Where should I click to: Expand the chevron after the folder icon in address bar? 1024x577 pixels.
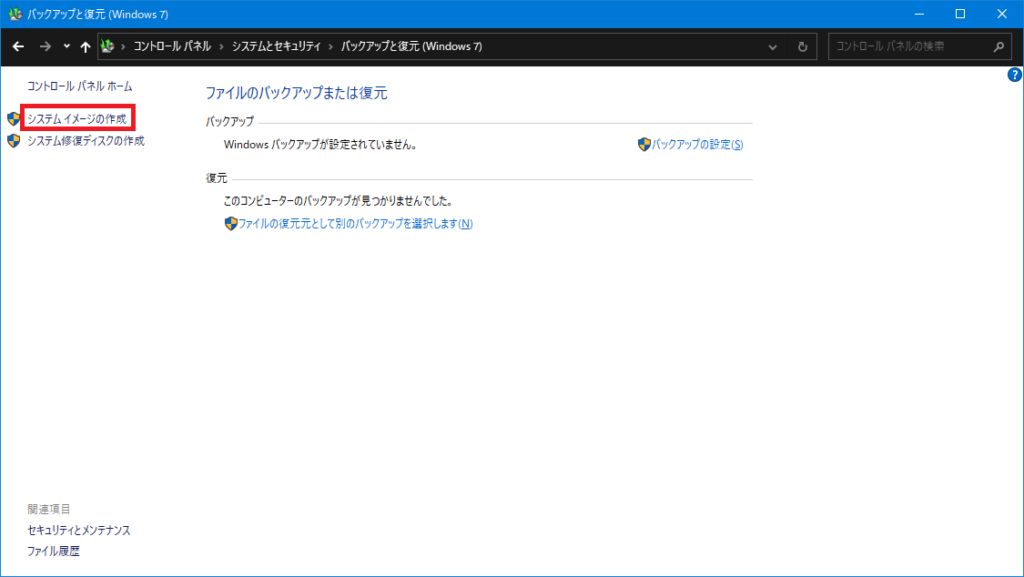click(123, 46)
